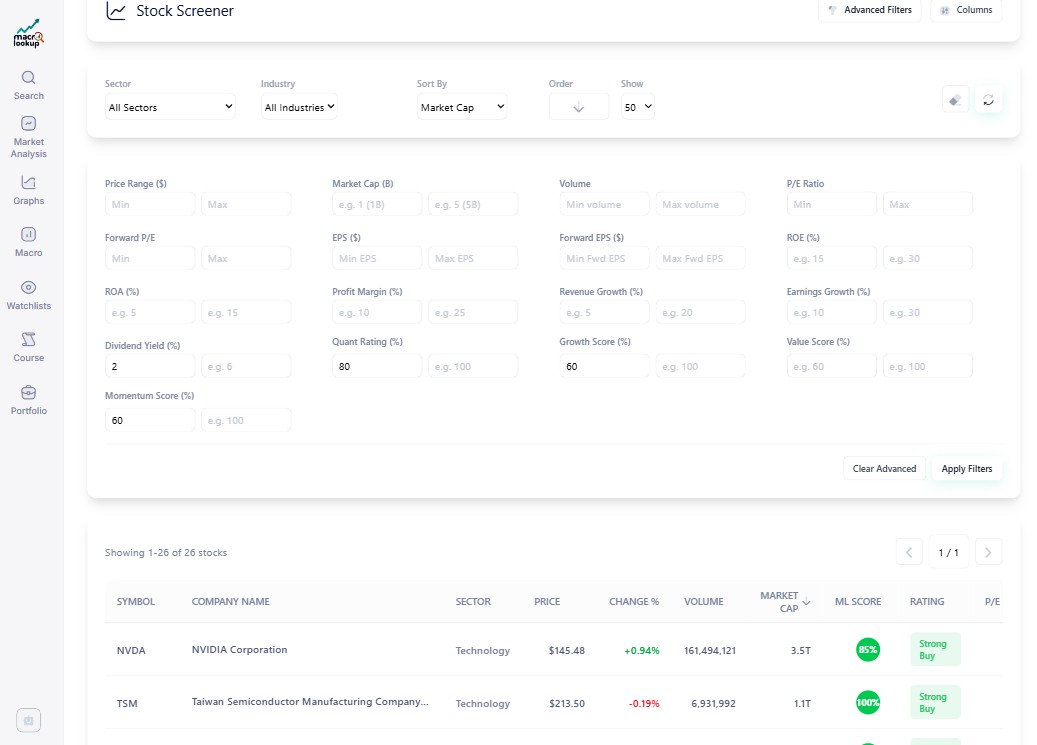Open the Sector dropdown

[x=170, y=107]
